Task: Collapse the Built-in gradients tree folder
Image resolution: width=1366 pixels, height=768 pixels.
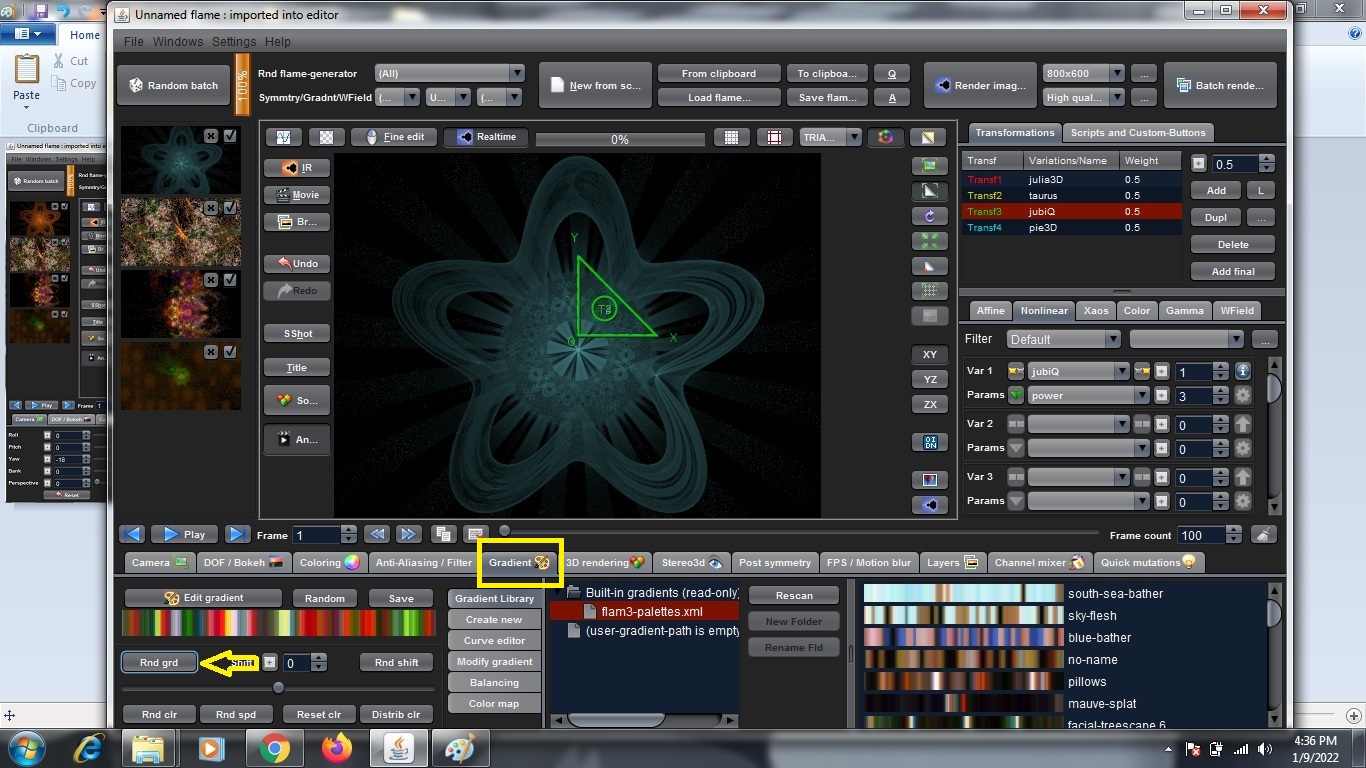Action: point(560,592)
